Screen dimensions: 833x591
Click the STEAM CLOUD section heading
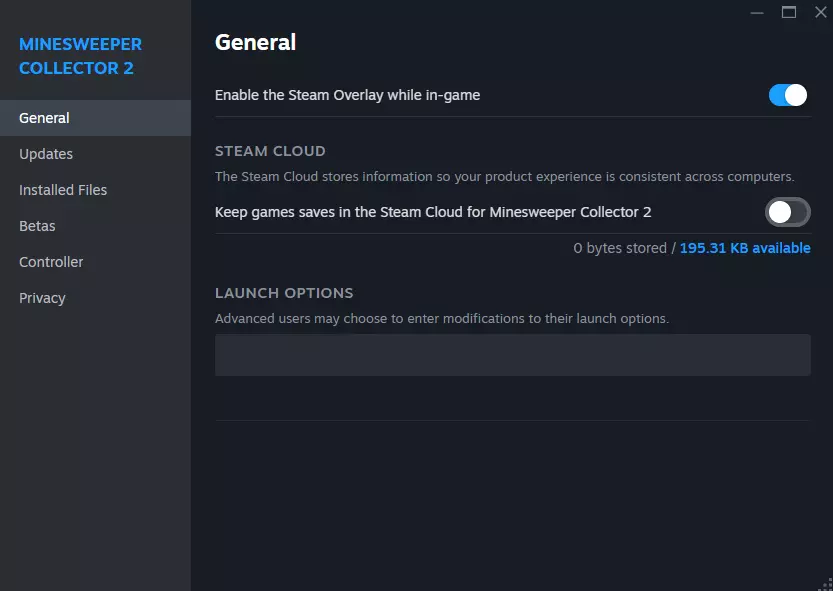tap(270, 151)
